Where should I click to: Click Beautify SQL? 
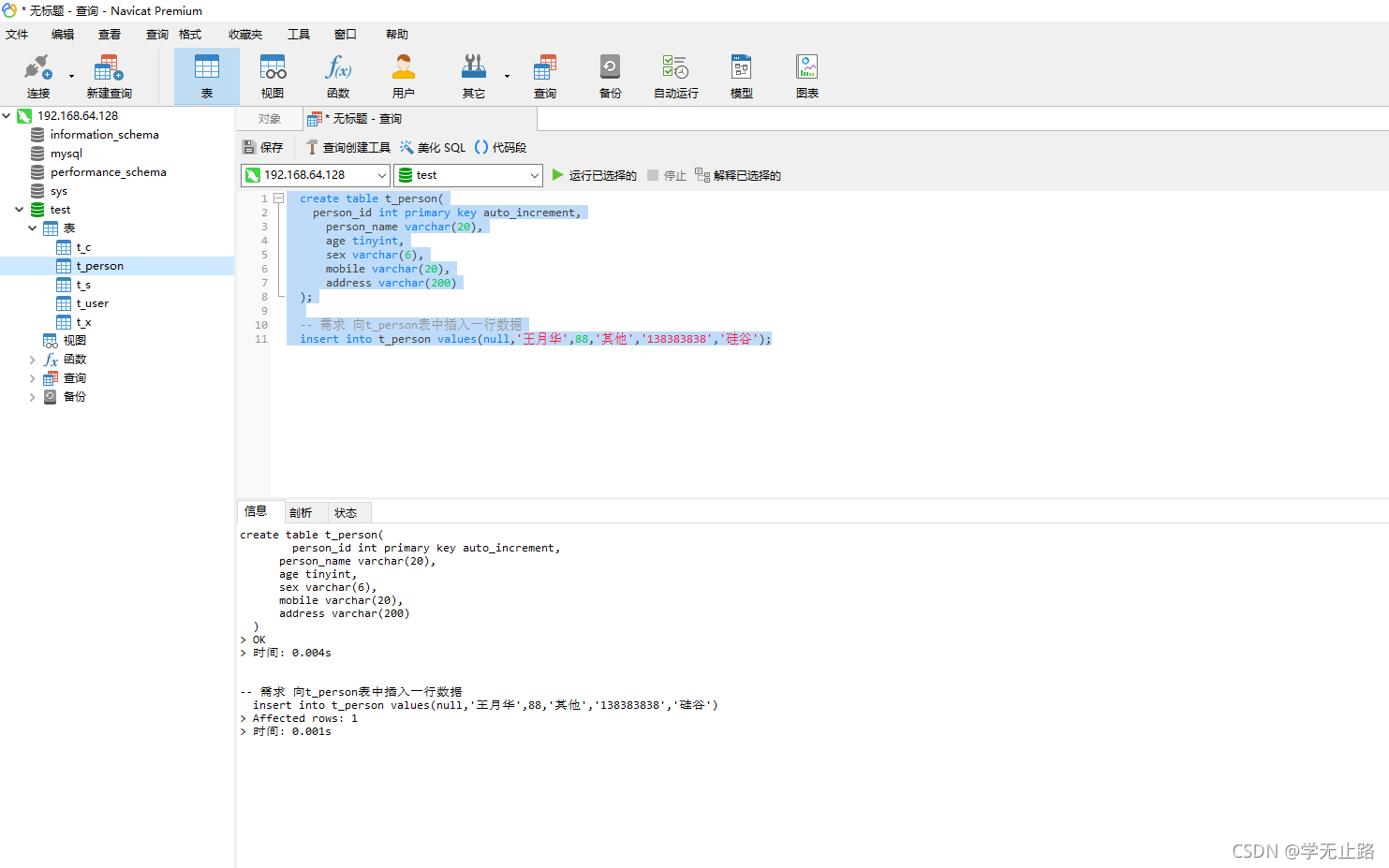tap(433, 147)
